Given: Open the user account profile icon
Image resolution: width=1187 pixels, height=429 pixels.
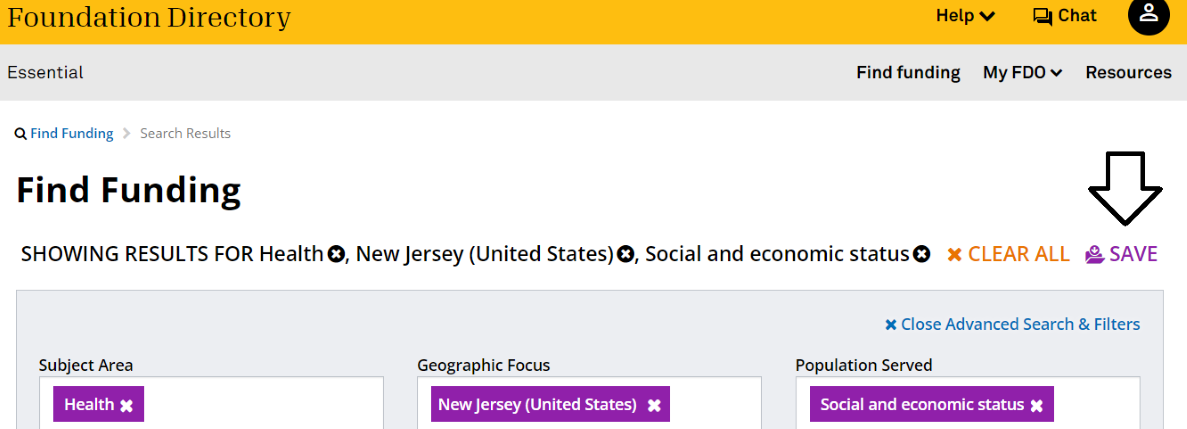Looking at the screenshot, I should coord(1148,16).
